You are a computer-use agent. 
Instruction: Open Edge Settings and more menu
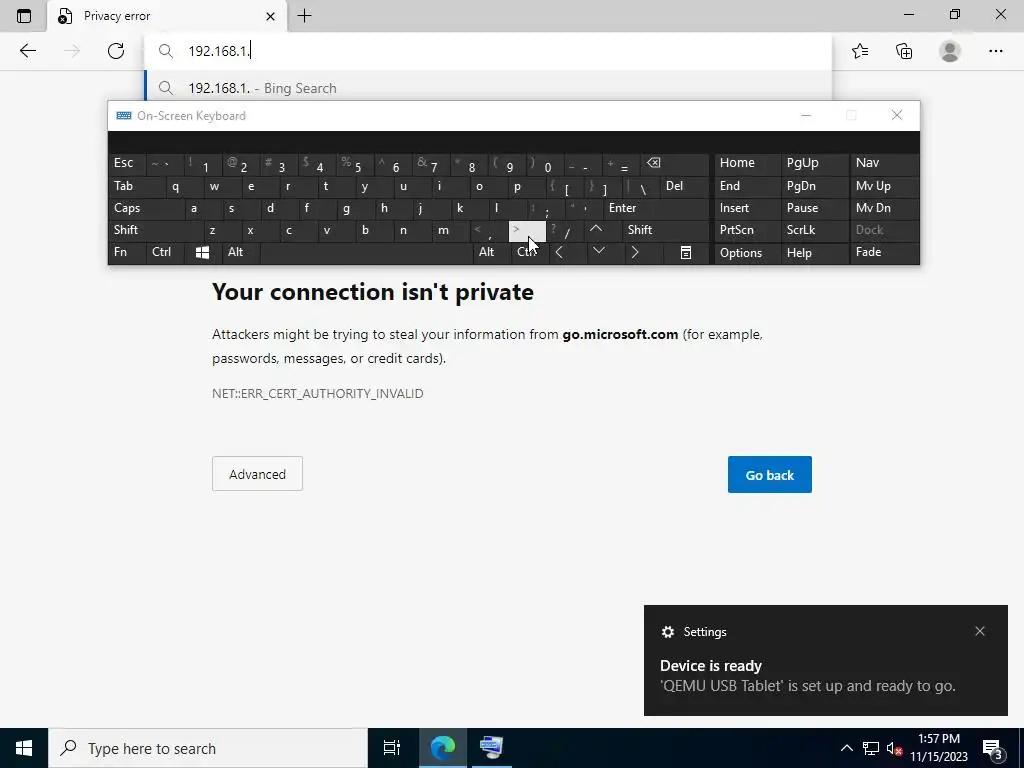click(x=995, y=51)
